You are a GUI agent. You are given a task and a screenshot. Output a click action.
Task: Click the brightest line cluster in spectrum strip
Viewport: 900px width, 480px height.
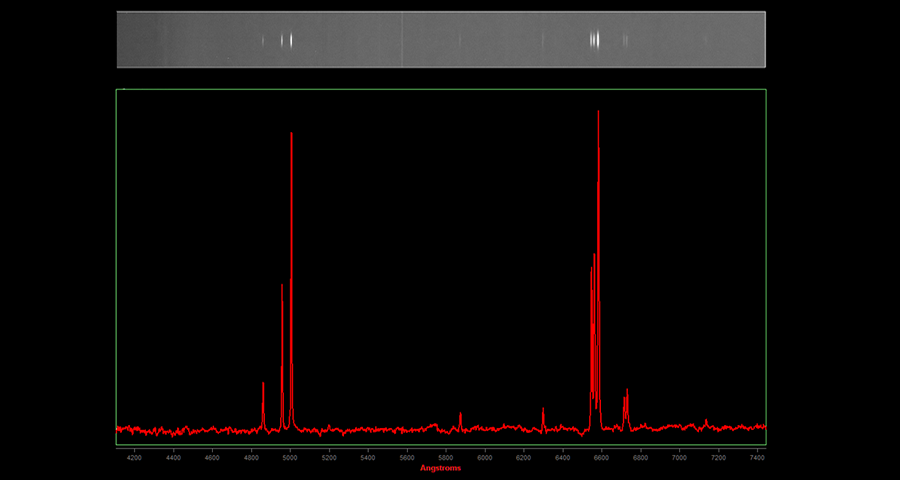pyautogui.click(x=595, y=40)
